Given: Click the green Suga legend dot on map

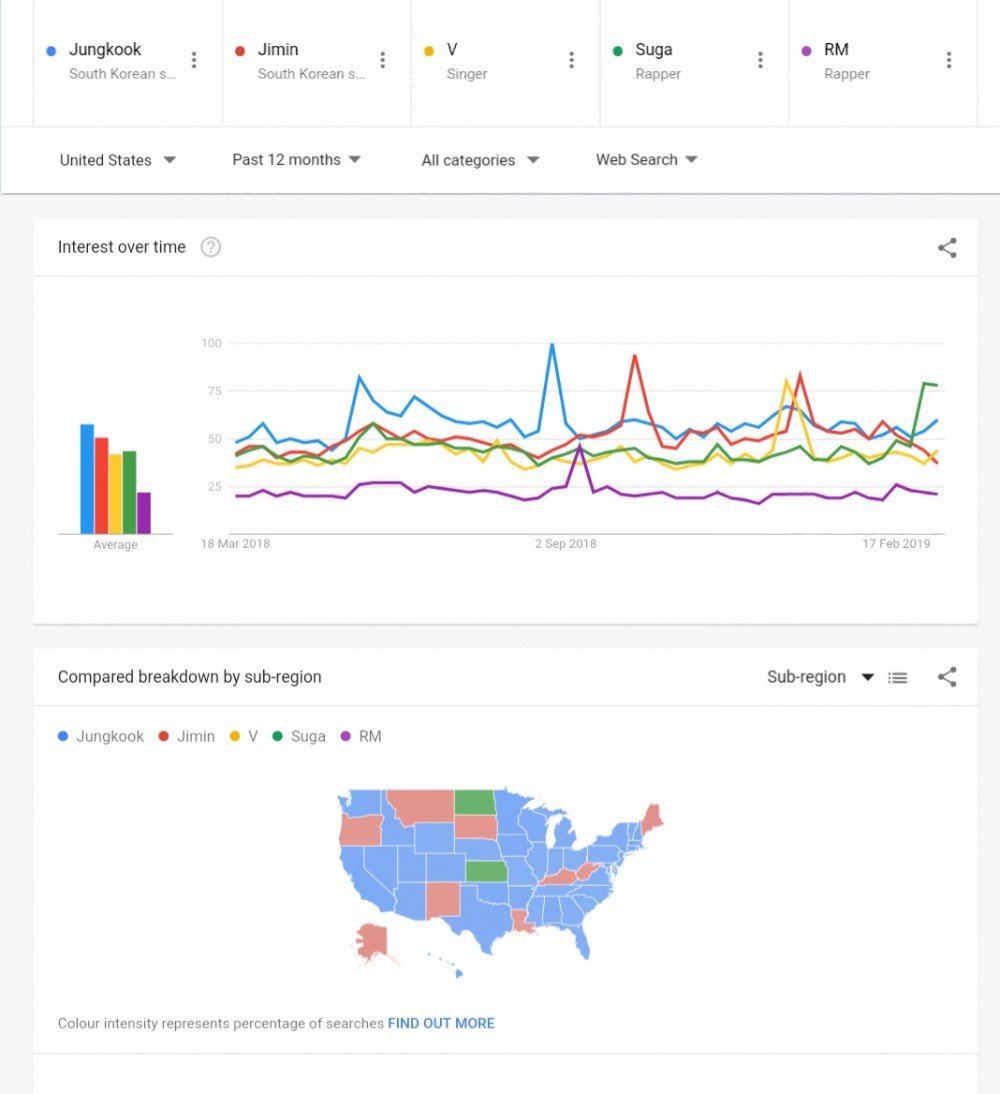Looking at the screenshot, I should click(x=277, y=736).
